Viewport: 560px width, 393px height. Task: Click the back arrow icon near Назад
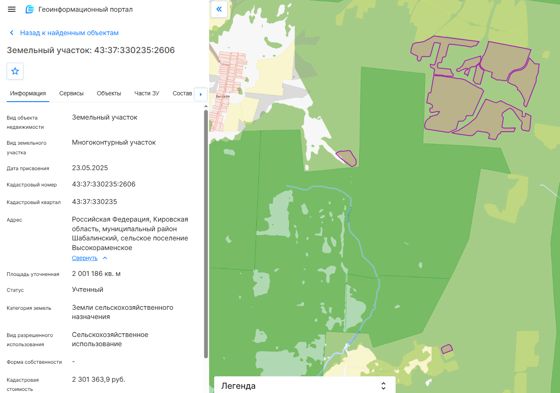[12, 33]
